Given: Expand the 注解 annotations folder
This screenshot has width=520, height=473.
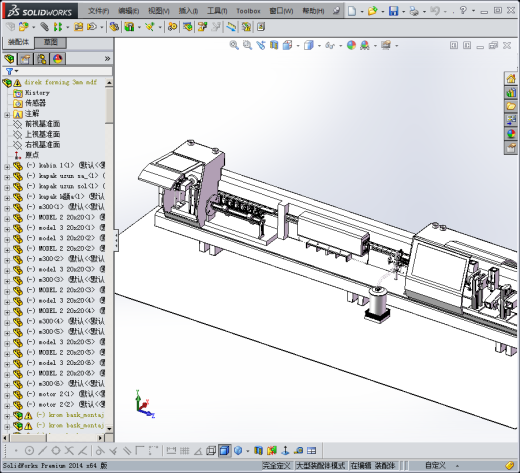Looking at the screenshot, I should coord(7,115).
